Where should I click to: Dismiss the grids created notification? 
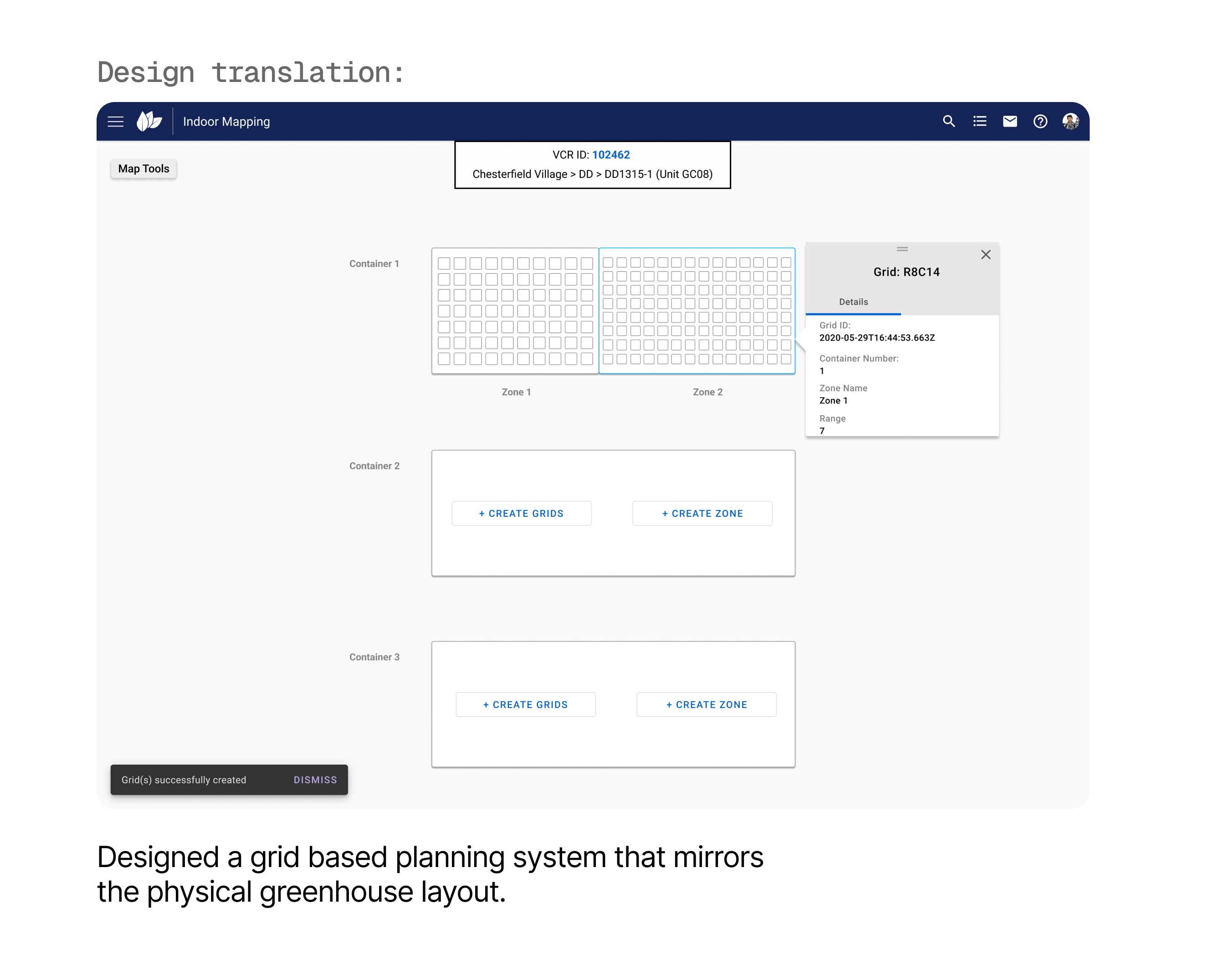tap(315, 780)
